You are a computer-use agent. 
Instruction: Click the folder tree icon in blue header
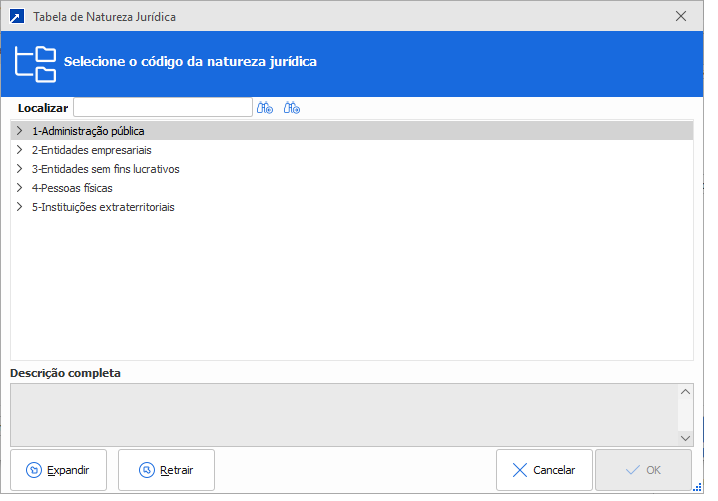click(x=37, y=63)
